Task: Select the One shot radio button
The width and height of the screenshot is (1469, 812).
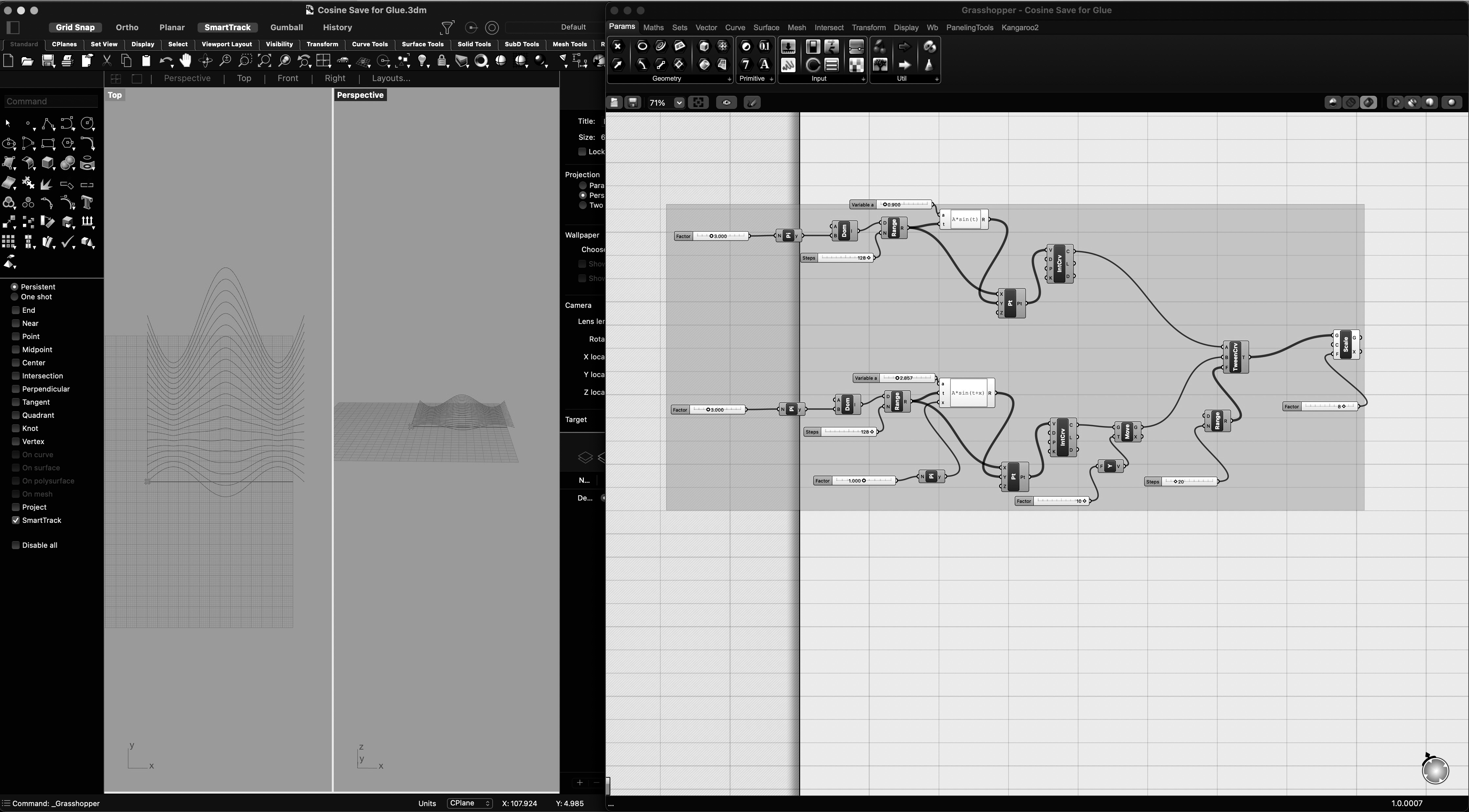Action: click(x=15, y=296)
